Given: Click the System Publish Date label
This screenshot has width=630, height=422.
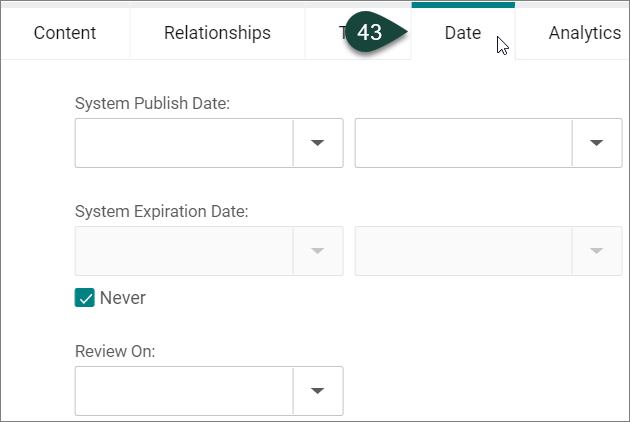Looking at the screenshot, I should point(152,103).
